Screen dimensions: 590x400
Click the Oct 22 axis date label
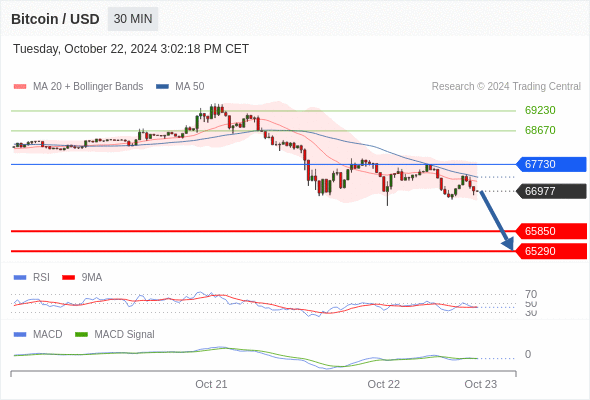383,384
